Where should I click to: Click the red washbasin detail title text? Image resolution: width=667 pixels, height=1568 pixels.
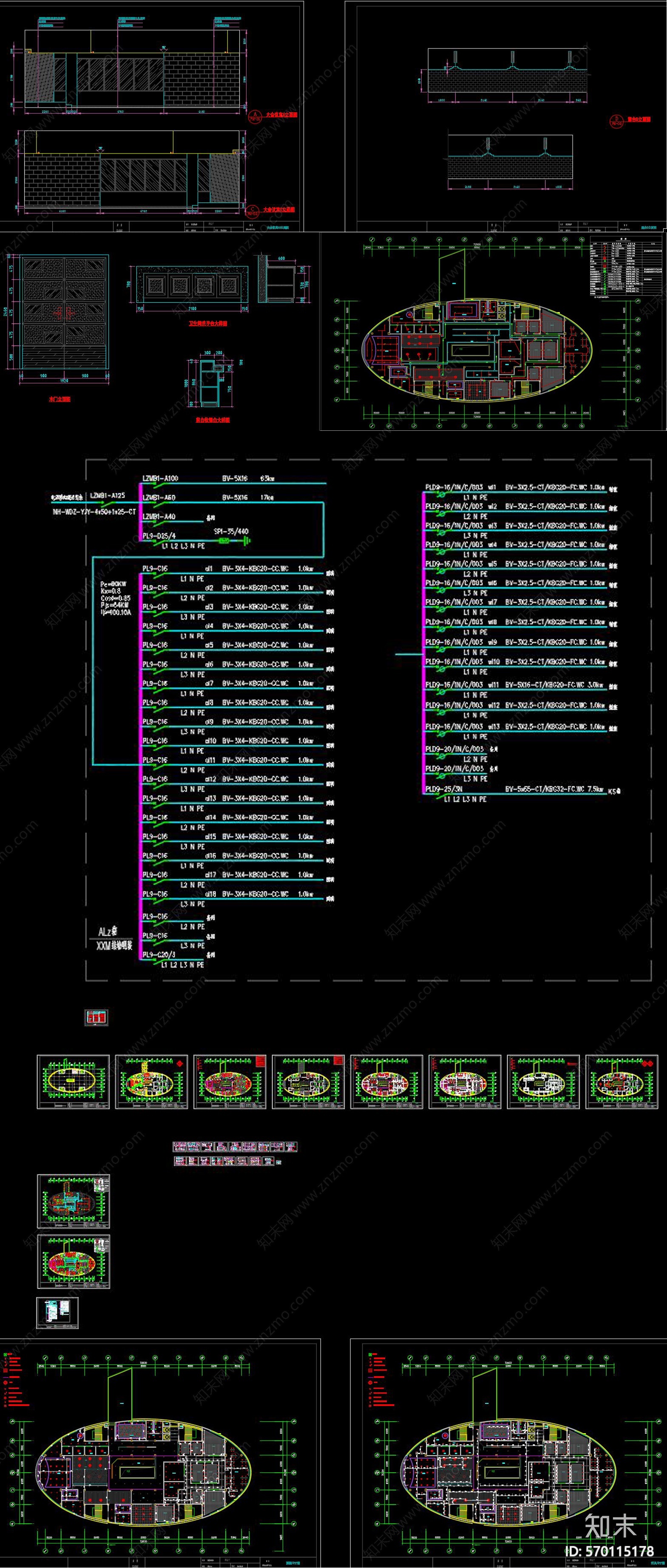click(207, 324)
